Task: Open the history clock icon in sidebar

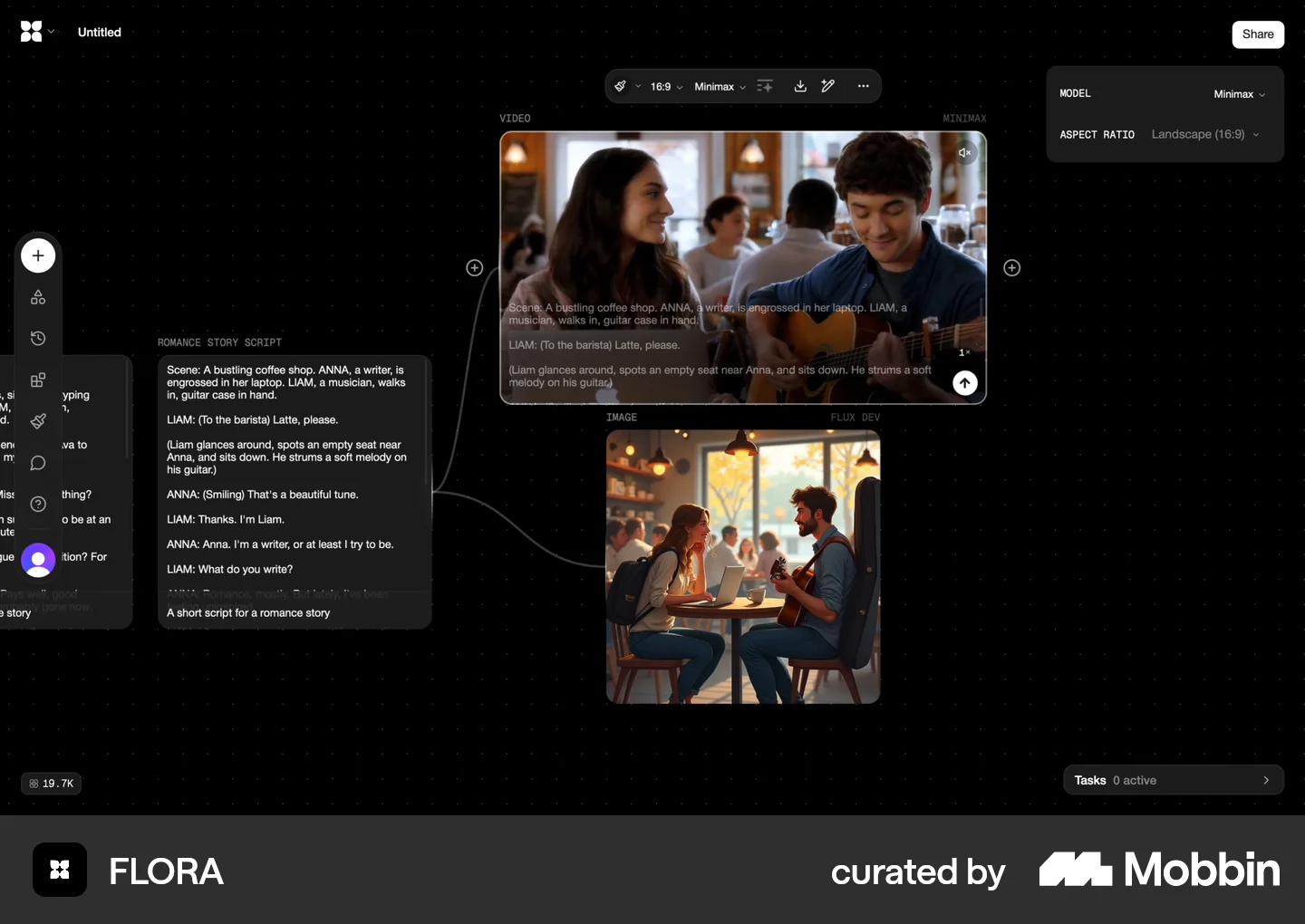Action: pos(38,339)
